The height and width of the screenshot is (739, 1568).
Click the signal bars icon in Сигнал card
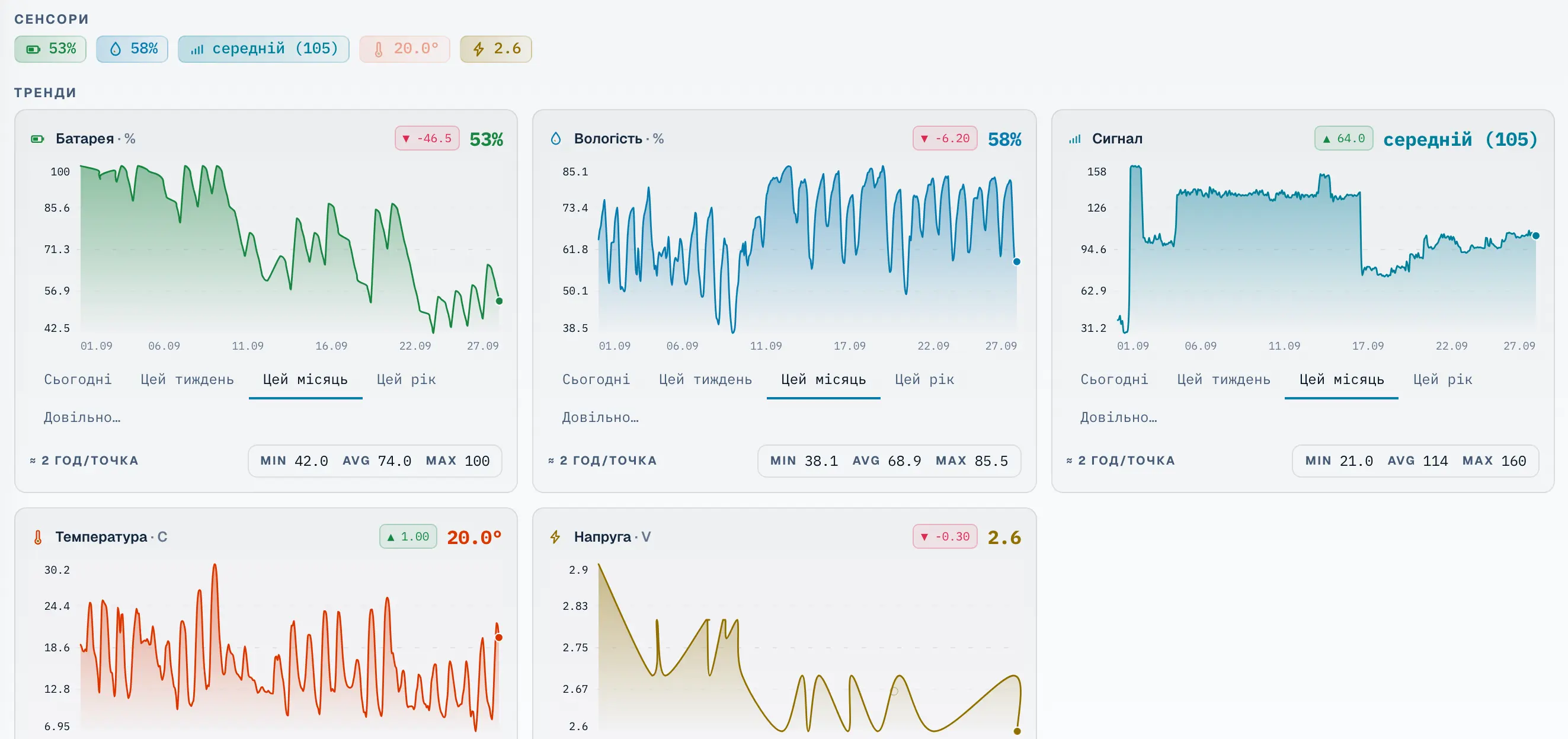click(1075, 139)
